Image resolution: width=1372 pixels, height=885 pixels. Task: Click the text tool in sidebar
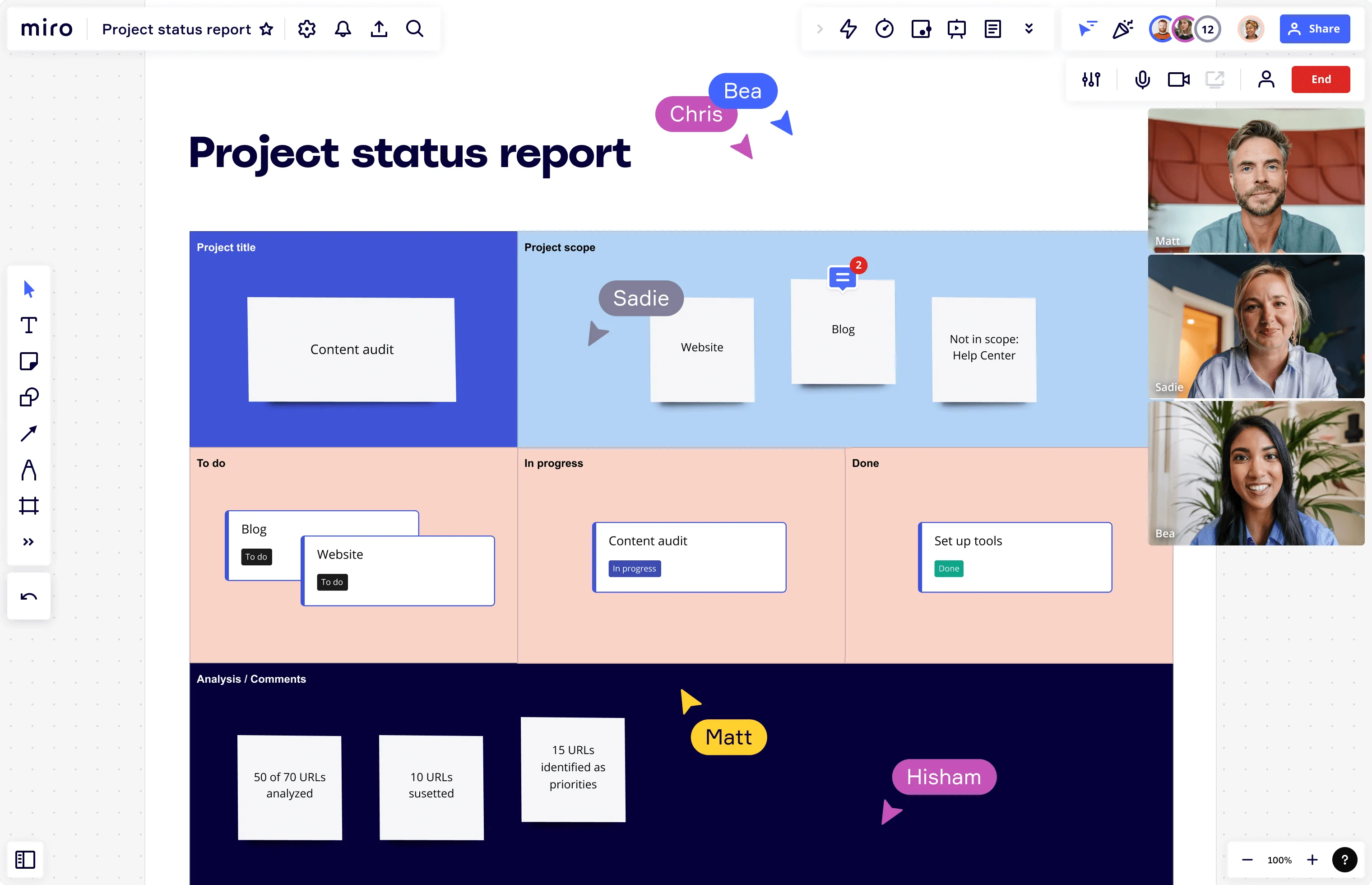tap(29, 326)
